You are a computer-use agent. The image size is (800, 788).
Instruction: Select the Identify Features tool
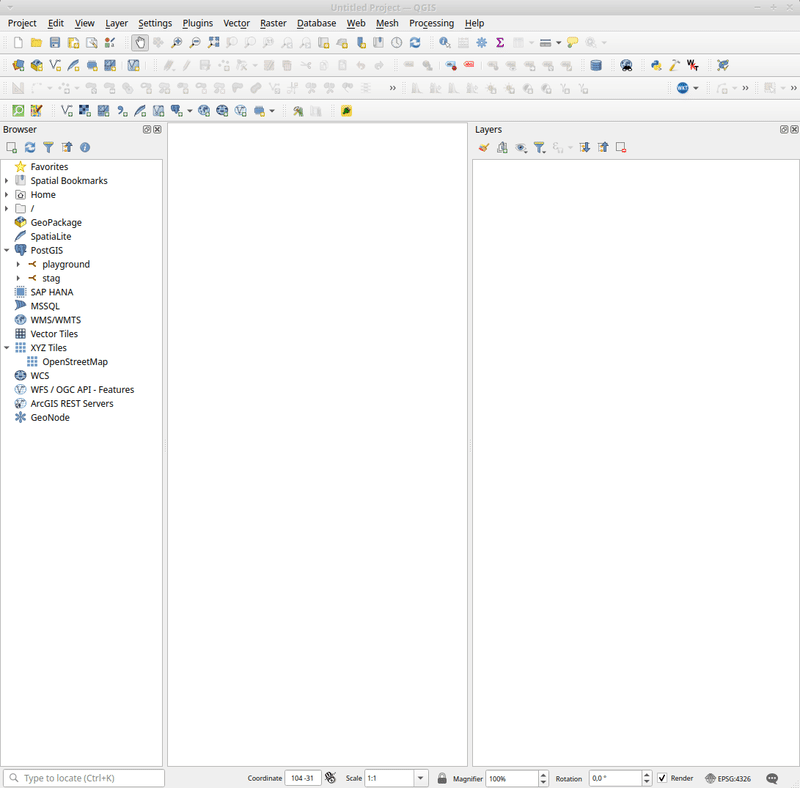[x=445, y=43]
